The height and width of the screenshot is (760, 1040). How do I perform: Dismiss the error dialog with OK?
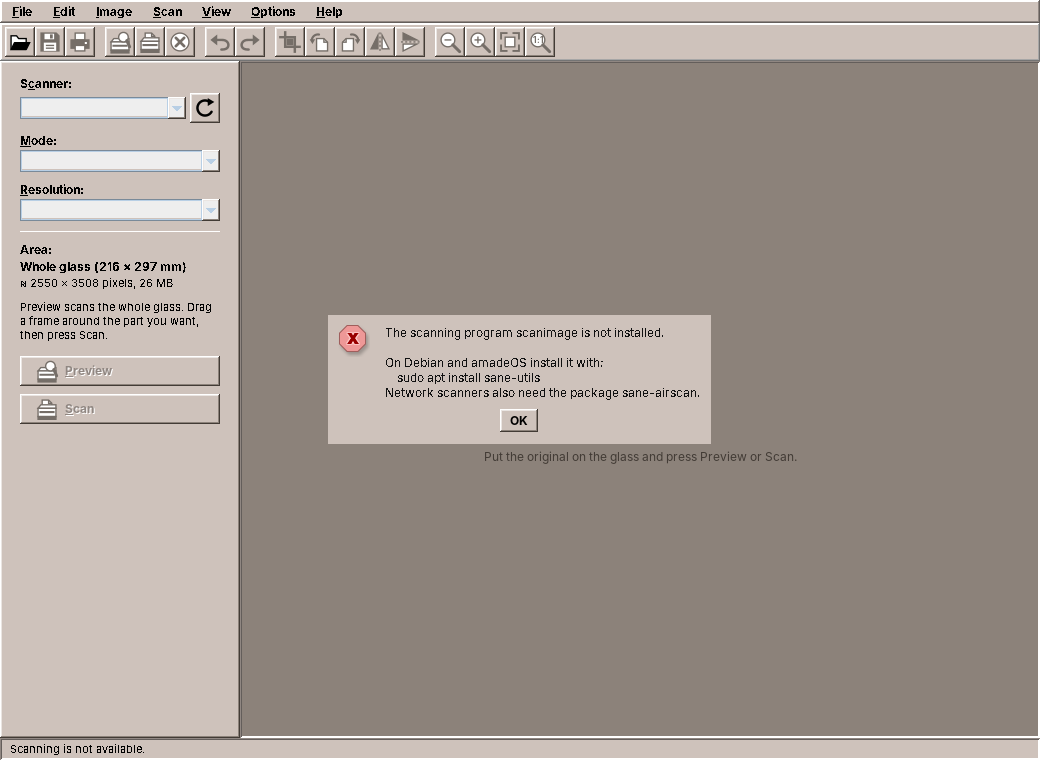tap(519, 420)
